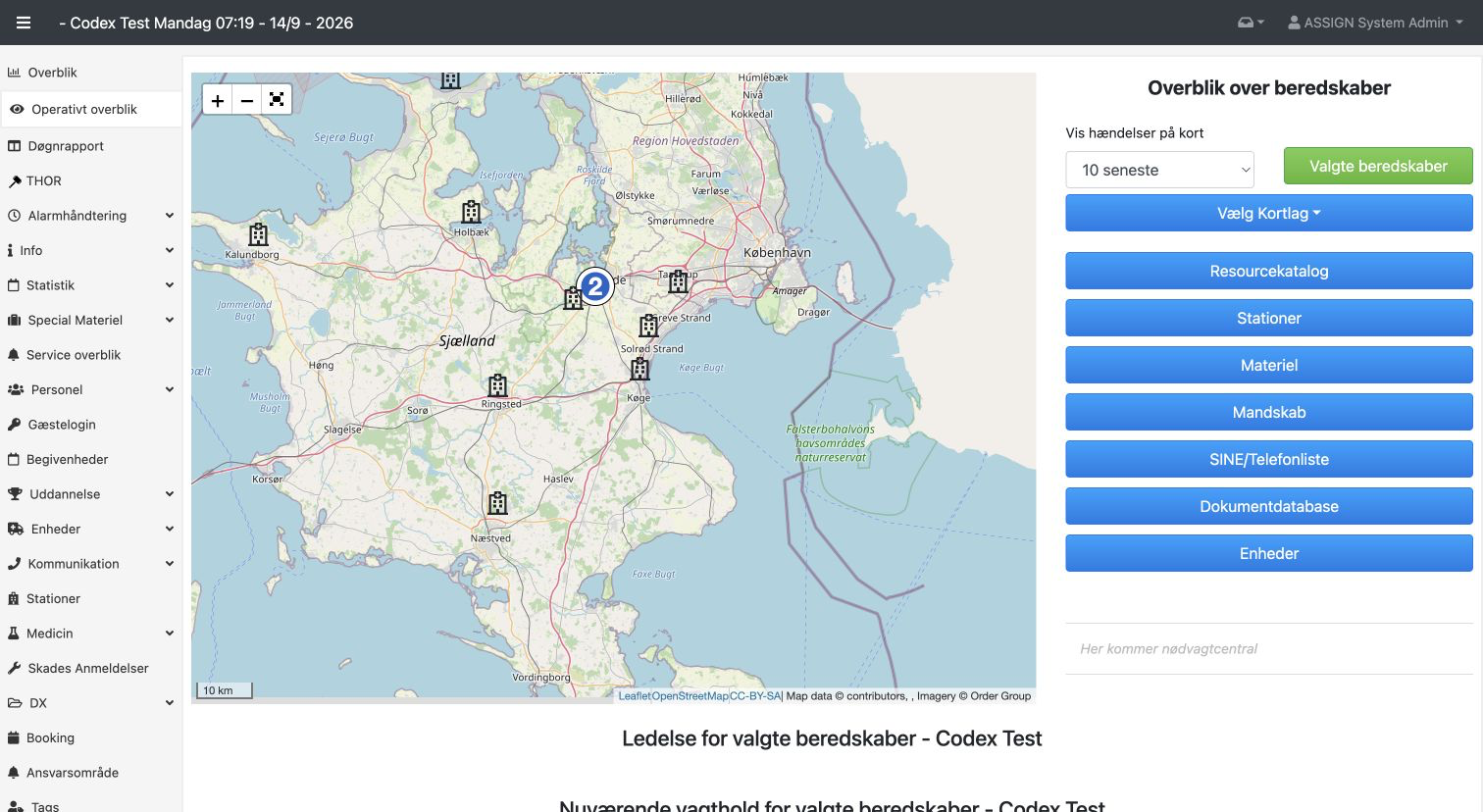Click the blue Stationer button
The height and width of the screenshot is (812, 1483).
(x=1269, y=318)
